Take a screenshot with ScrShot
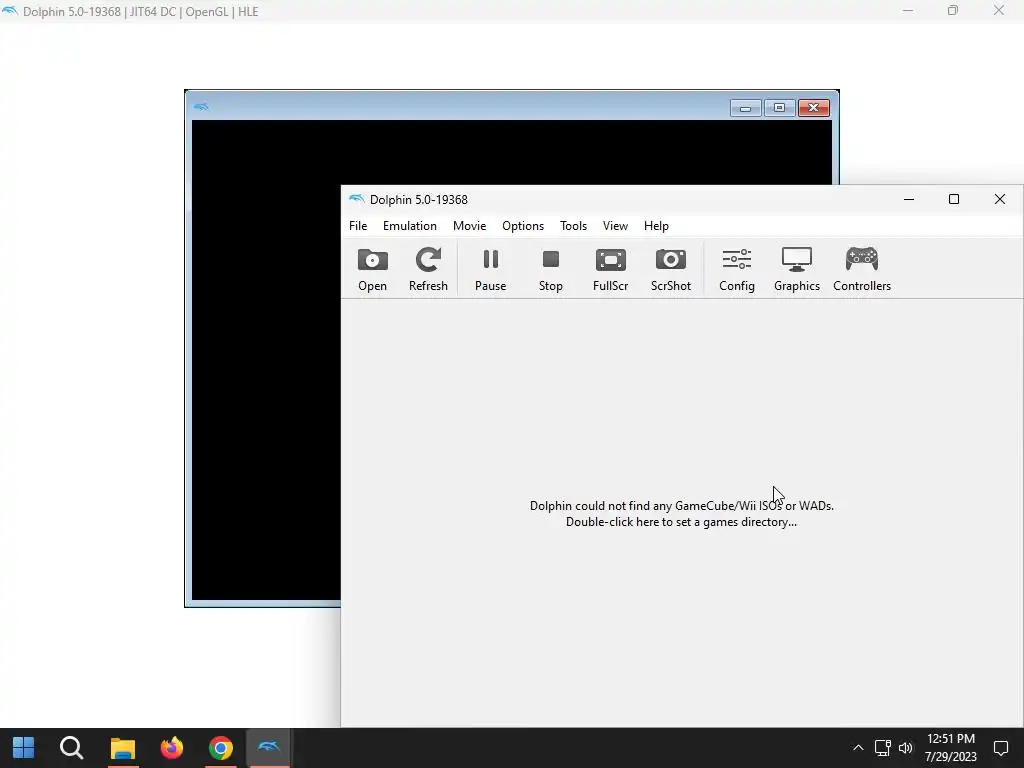The image size is (1024, 768). point(671,269)
